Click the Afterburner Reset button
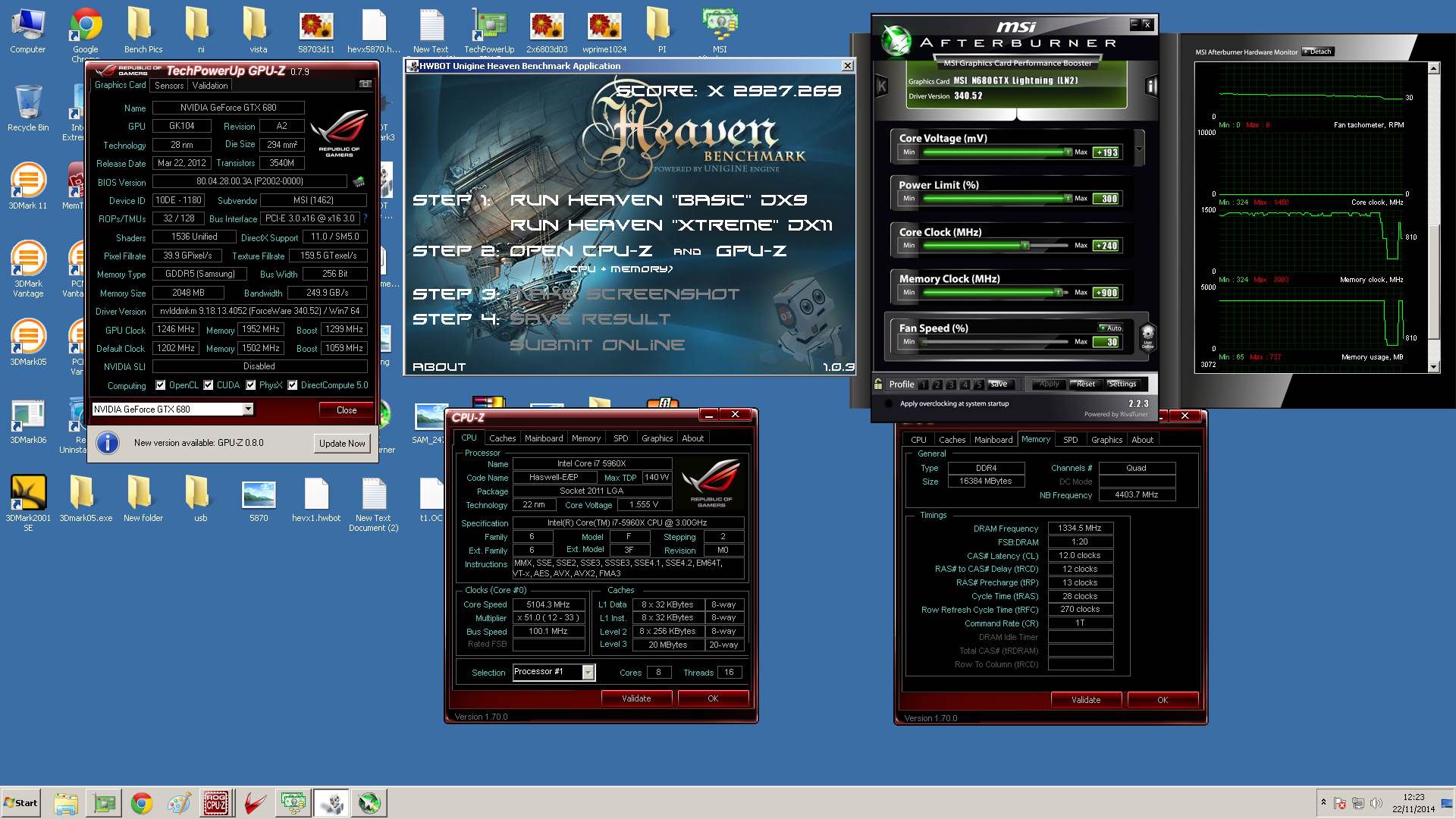 click(1085, 384)
